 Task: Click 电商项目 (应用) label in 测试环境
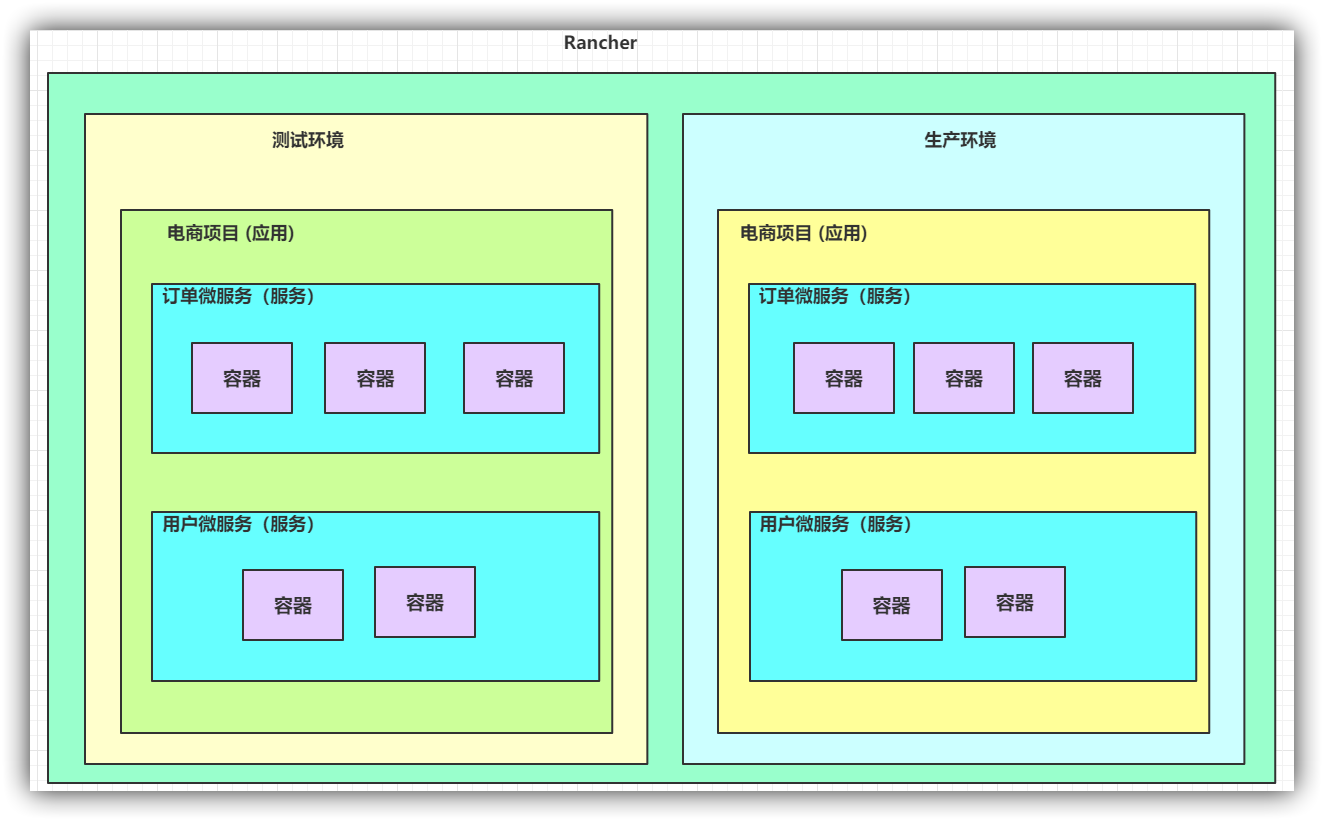(231, 234)
